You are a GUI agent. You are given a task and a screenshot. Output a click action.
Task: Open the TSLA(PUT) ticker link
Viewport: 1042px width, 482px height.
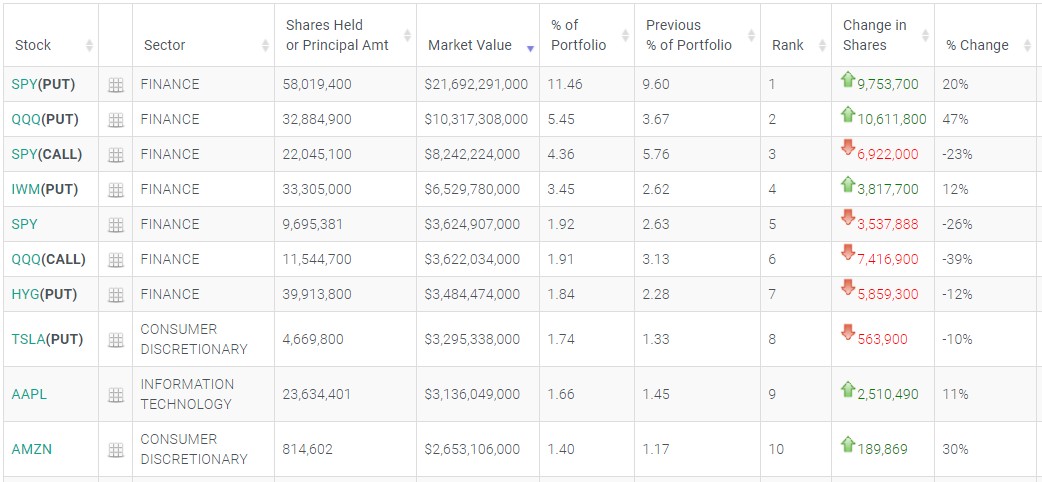click(x=47, y=339)
